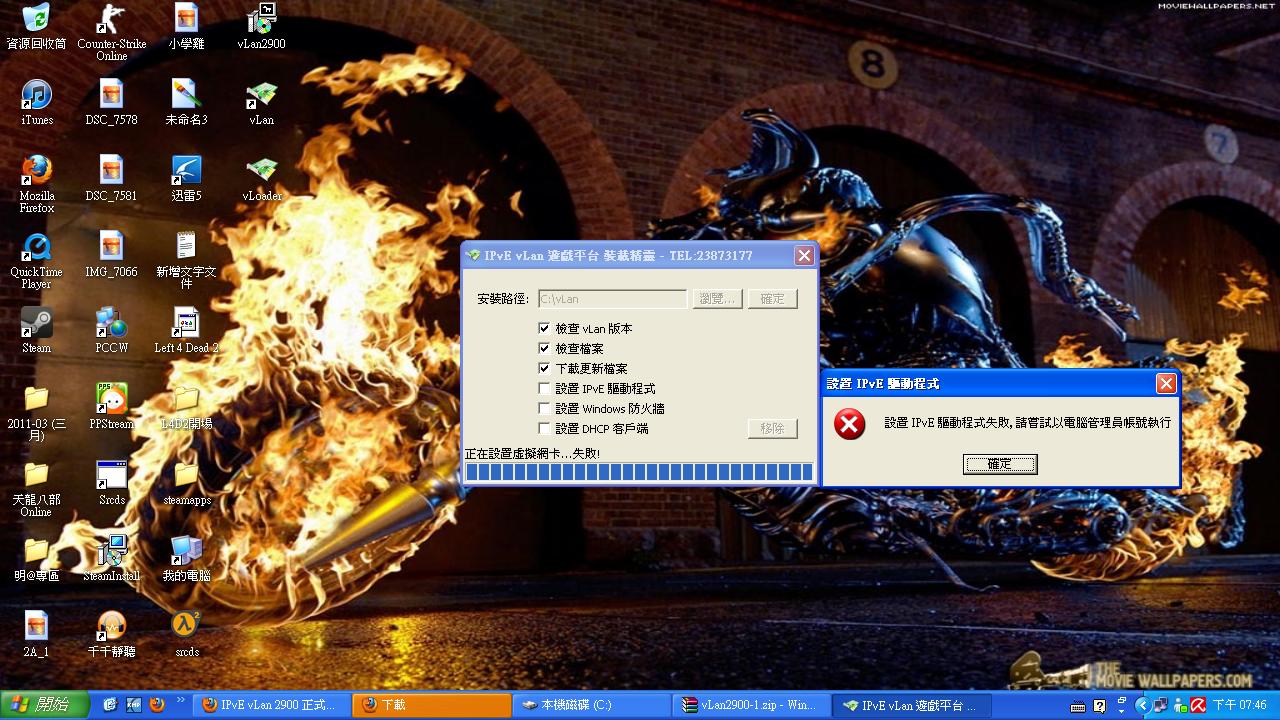Screen dimensions: 1280x720
Task: Launch Steam from the desktop
Action: point(36,330)
